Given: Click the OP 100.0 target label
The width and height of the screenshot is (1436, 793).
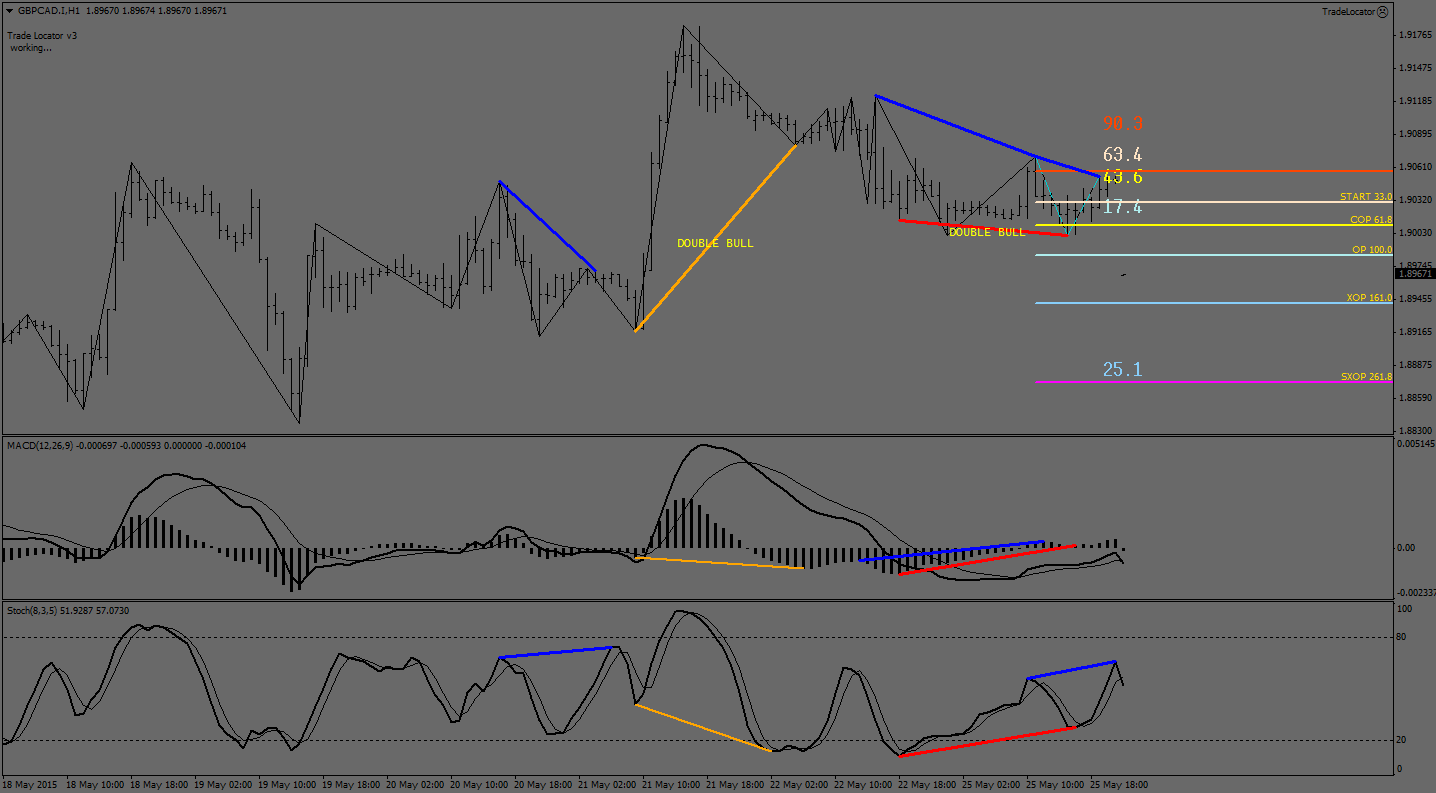Looking at the screenshot, I should pos(1371,249).
